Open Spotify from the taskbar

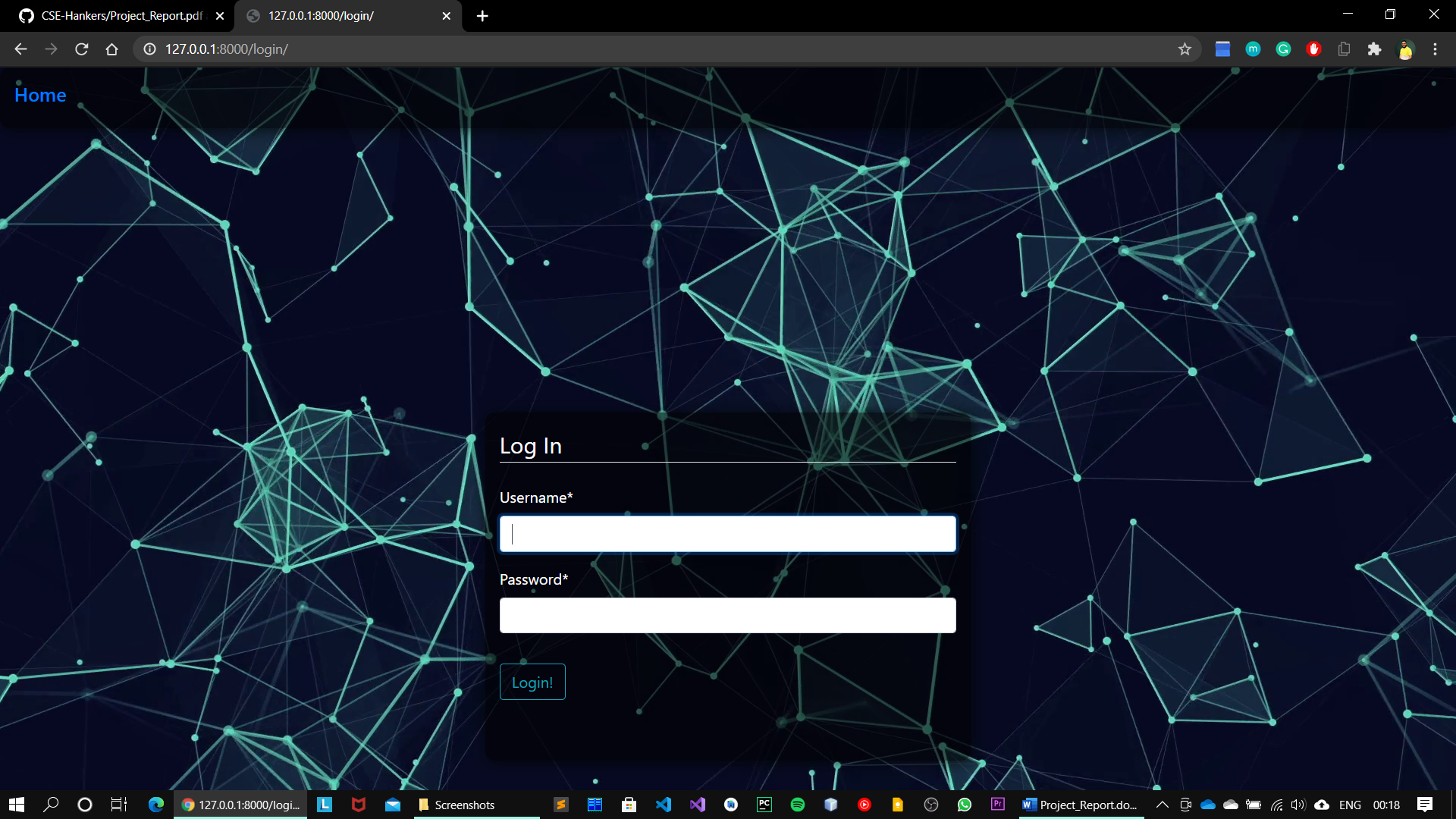798,805
